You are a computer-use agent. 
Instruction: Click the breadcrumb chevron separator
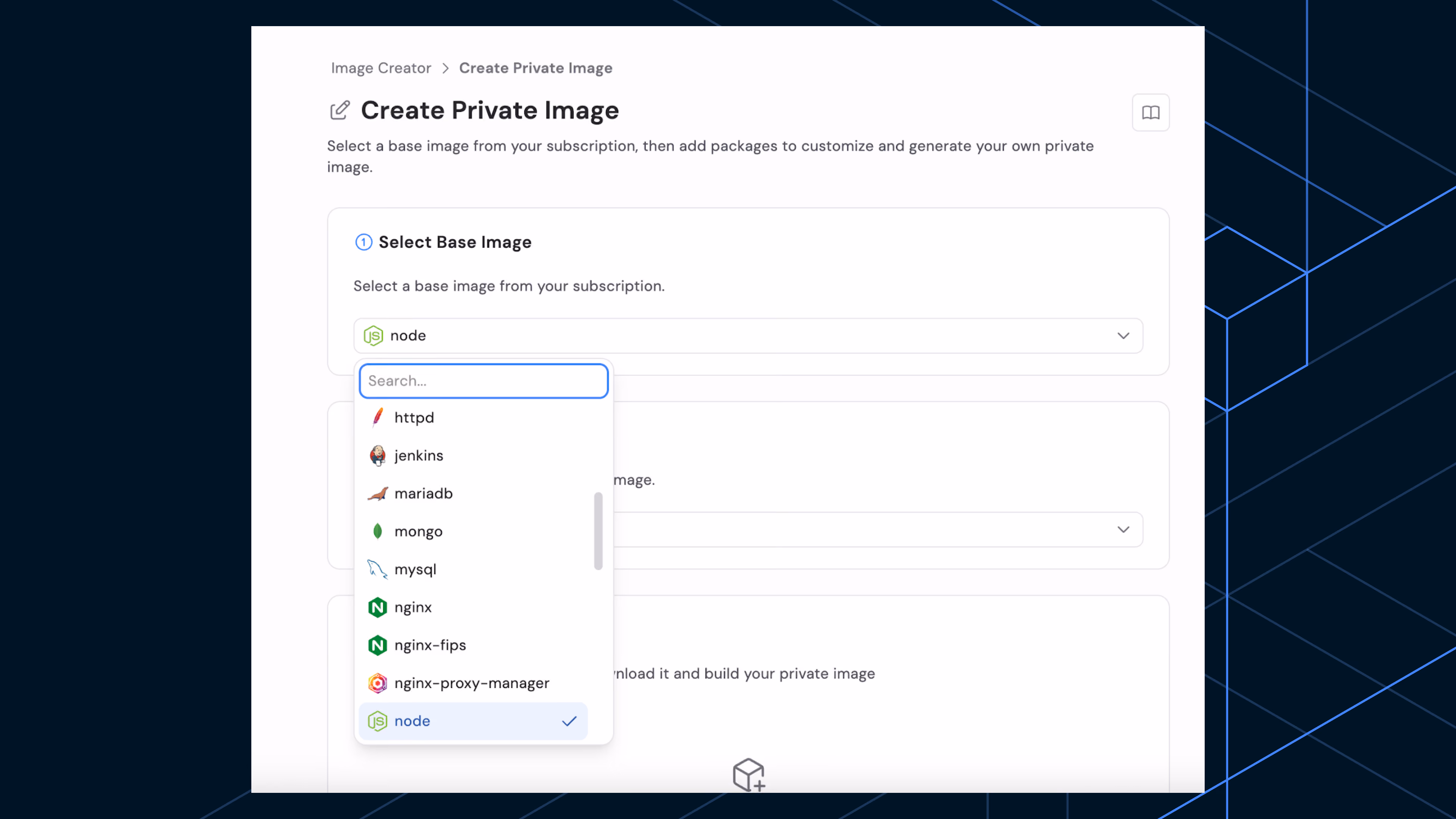pos(445,68)
